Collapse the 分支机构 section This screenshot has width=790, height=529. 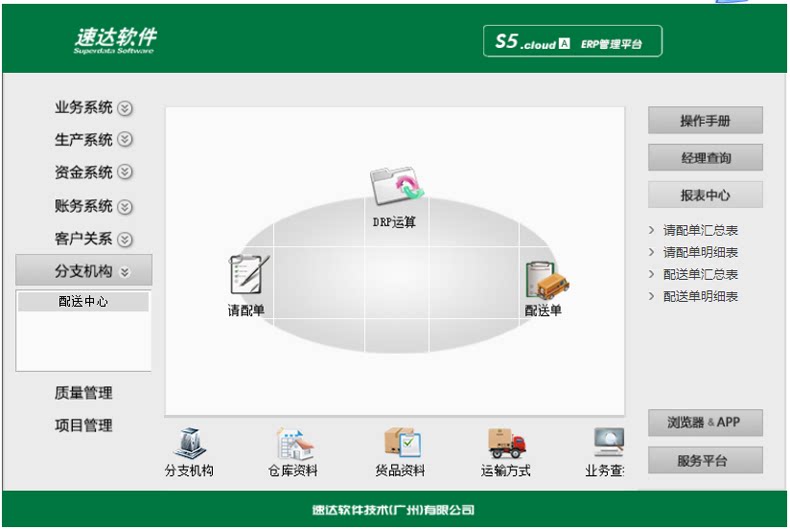point(84,271)
